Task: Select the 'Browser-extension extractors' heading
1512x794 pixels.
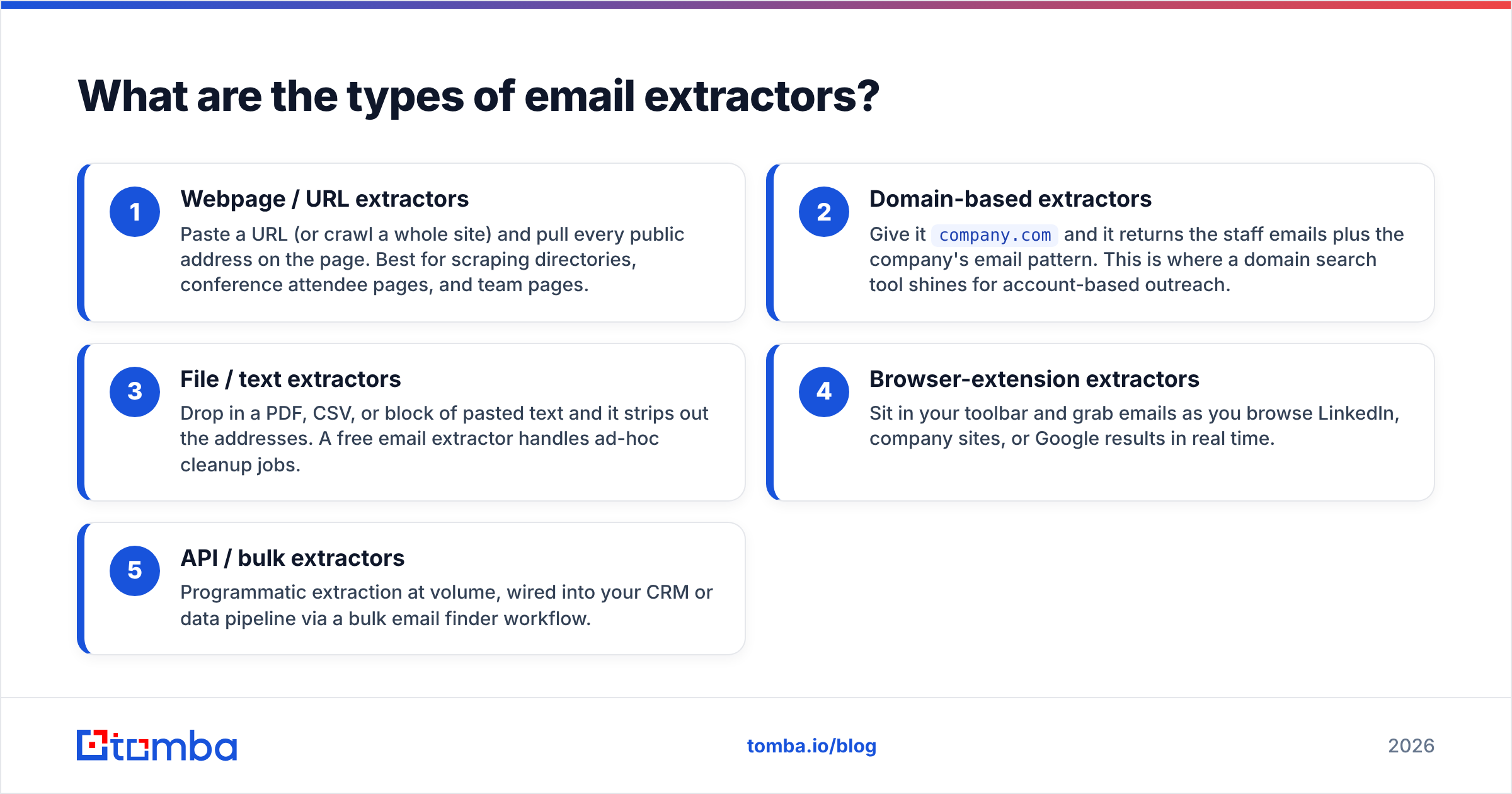Action: (x=1034, y=379)
